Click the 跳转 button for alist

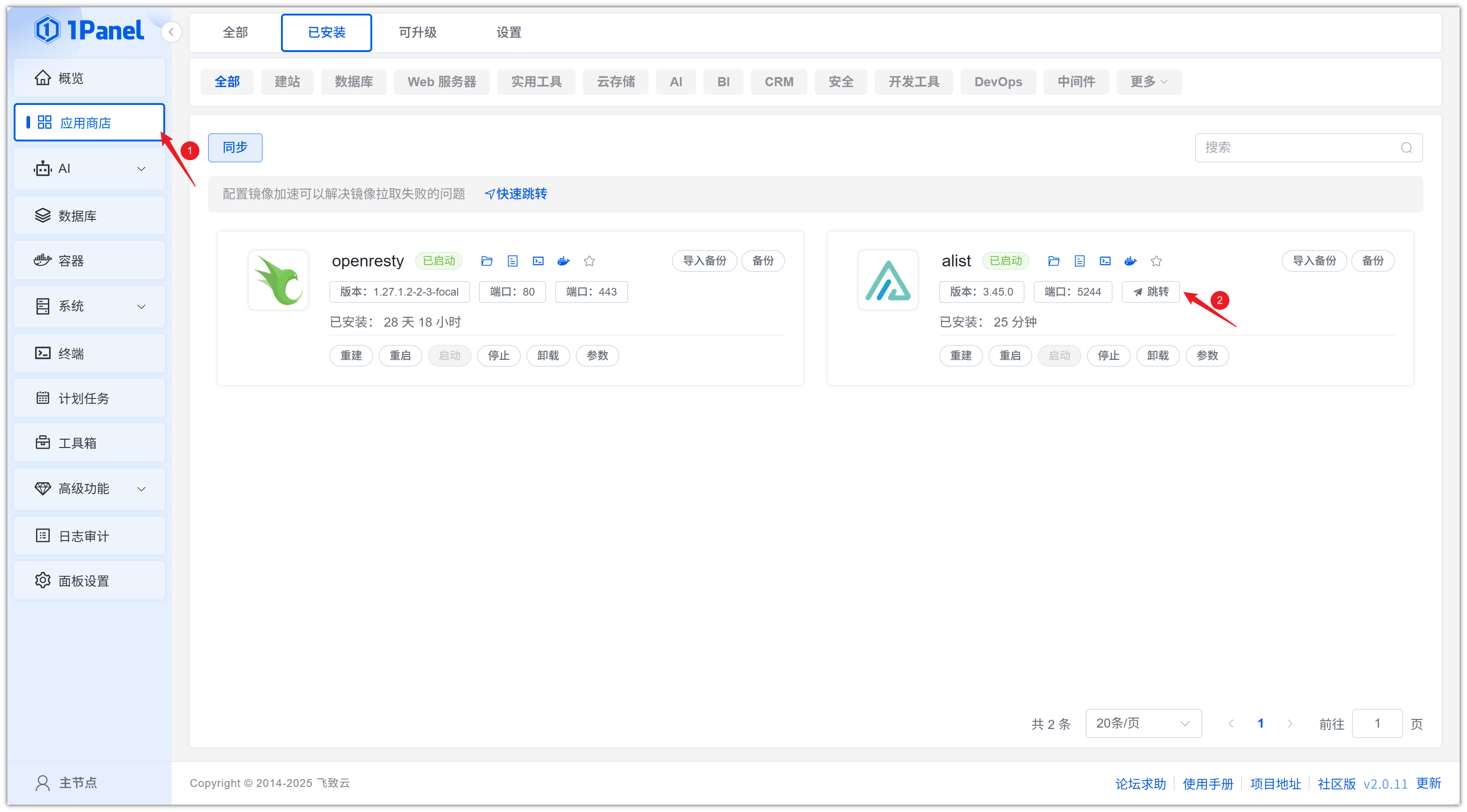pyautogui.click(x=1151, y=291)
